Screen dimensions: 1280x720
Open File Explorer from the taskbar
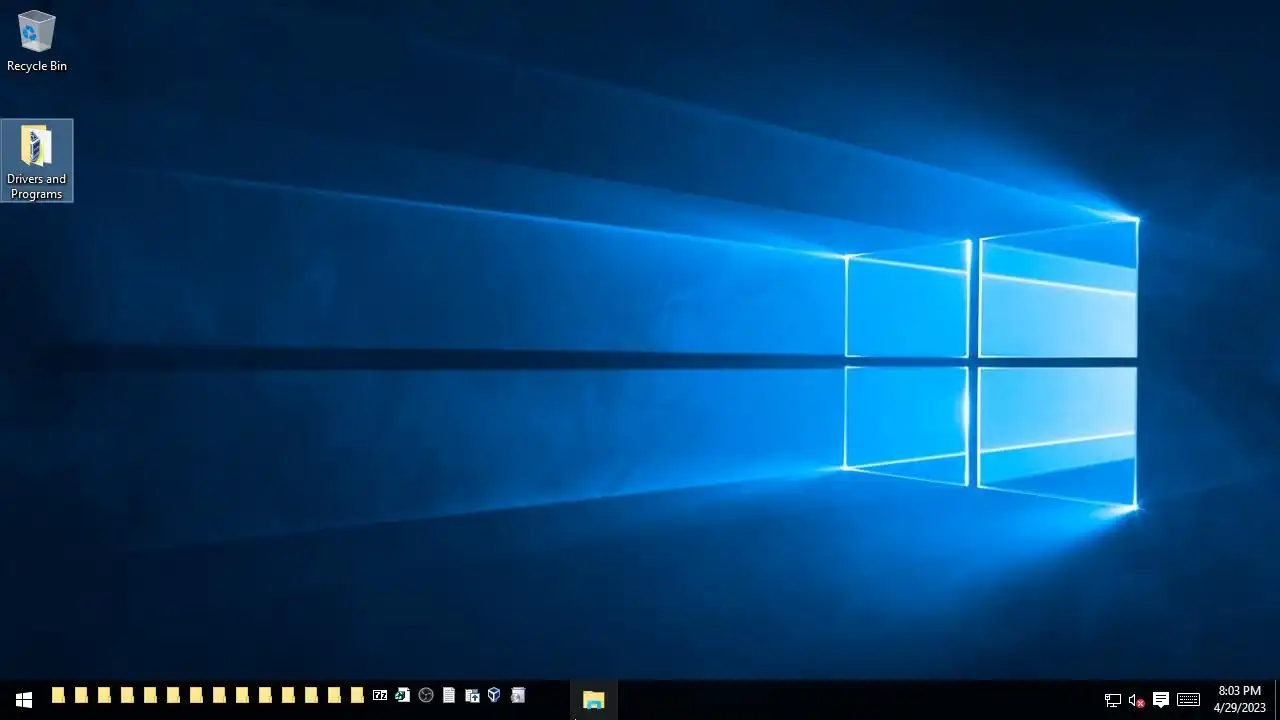[x=594, y=700]
